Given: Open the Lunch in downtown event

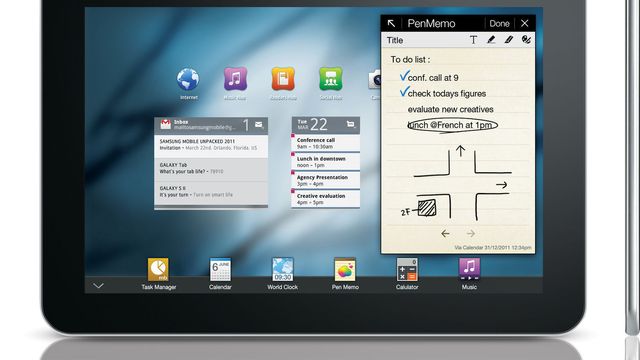Looking at the screenshot, I should tap(326, 162).
